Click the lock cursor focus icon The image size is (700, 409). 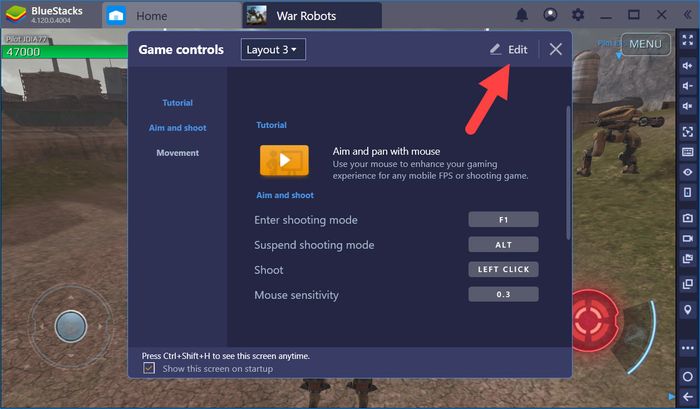pyautogui.click(x=688, y=132)
